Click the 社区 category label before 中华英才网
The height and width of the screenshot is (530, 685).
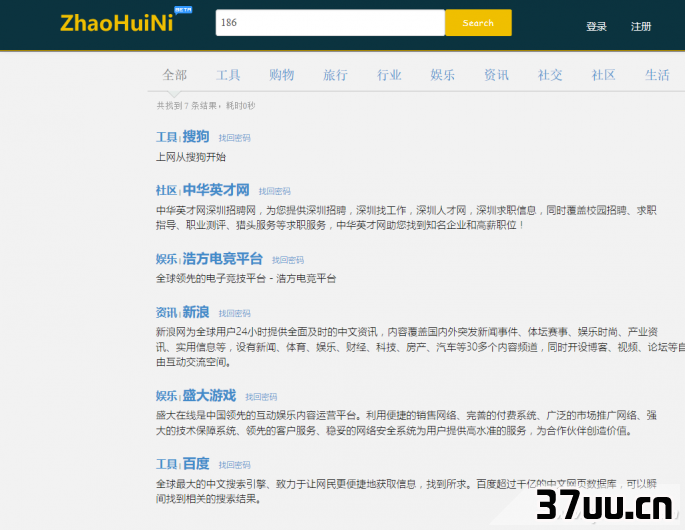pos(166,191)
